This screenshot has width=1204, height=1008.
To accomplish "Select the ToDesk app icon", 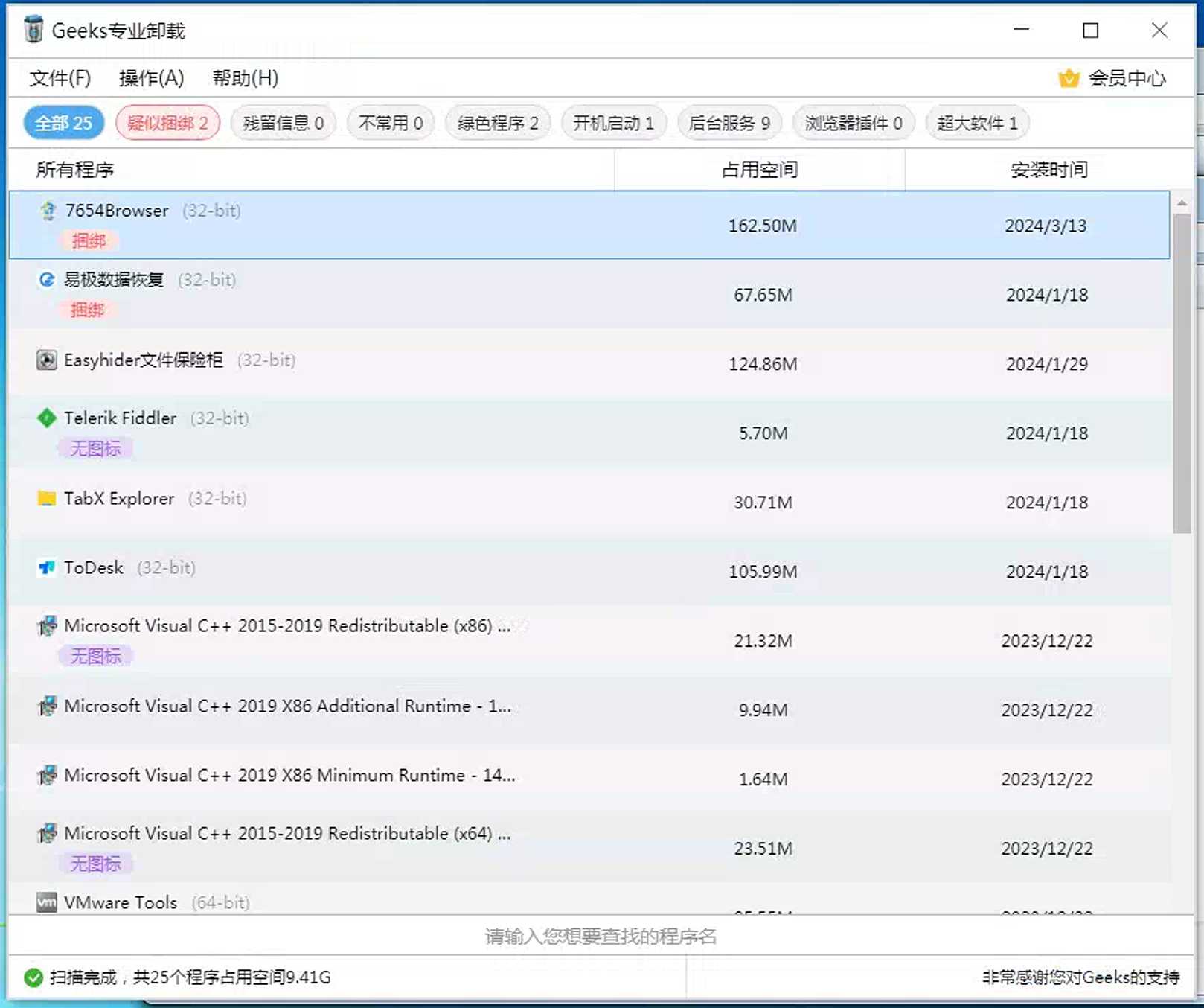I will tap(47, 568).
